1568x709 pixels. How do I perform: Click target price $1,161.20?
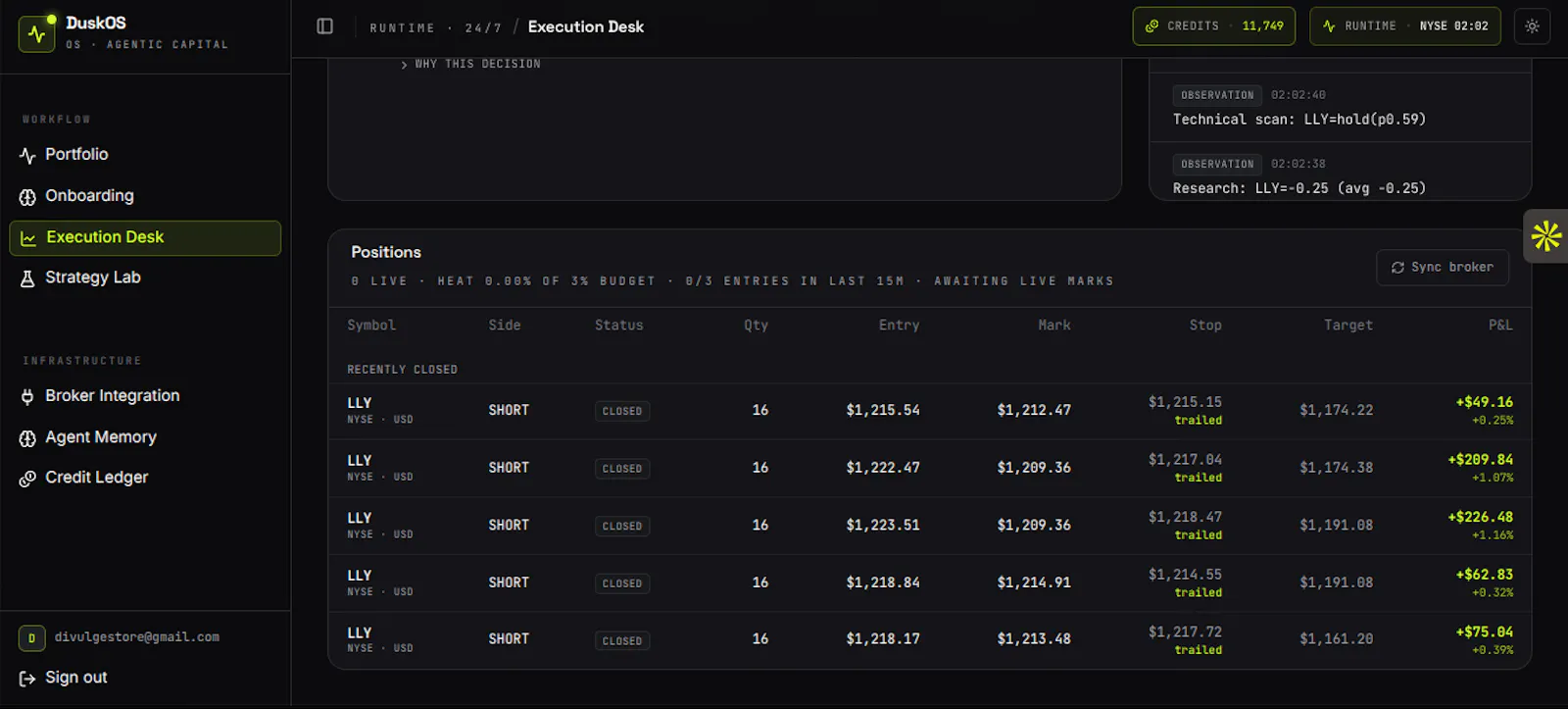(1336, 639)
